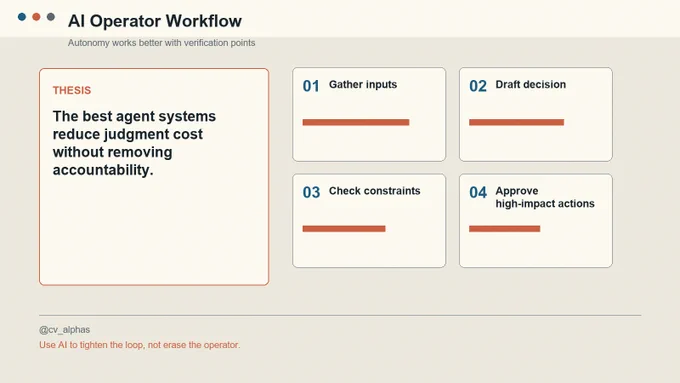This screenshot has width=680, height=383.
Task: Click the thesis statement text
Action: pyautogui.click(x=134, y=143)
